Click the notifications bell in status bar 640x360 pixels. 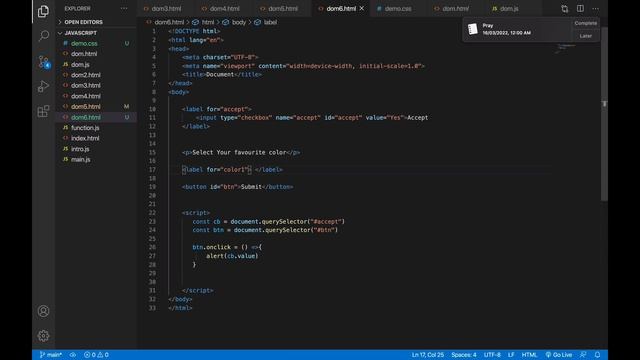[597, 355]
